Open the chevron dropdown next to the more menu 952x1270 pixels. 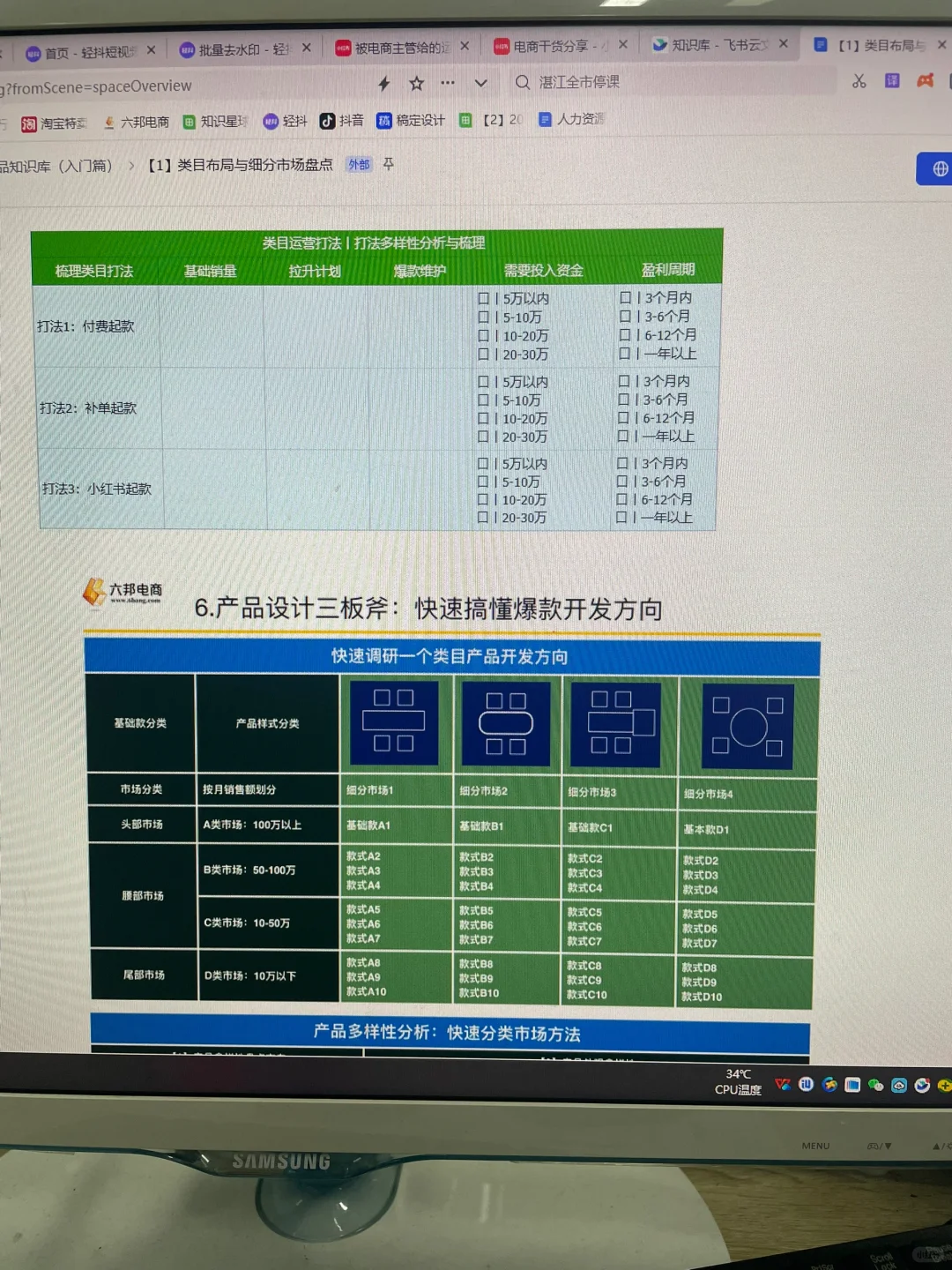click(x=480, y=83)
